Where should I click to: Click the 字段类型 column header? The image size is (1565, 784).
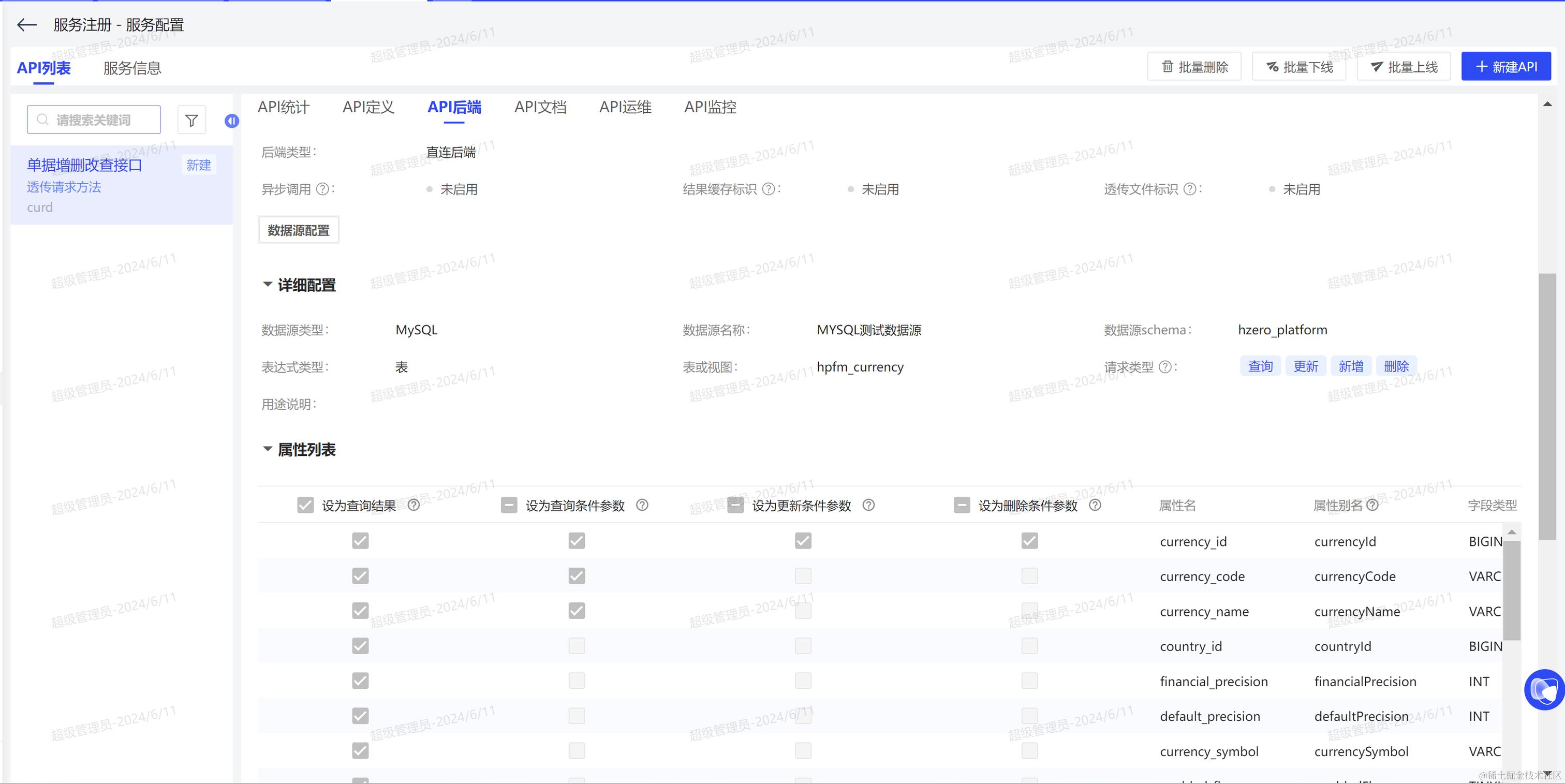click(x=1492, y=505)
